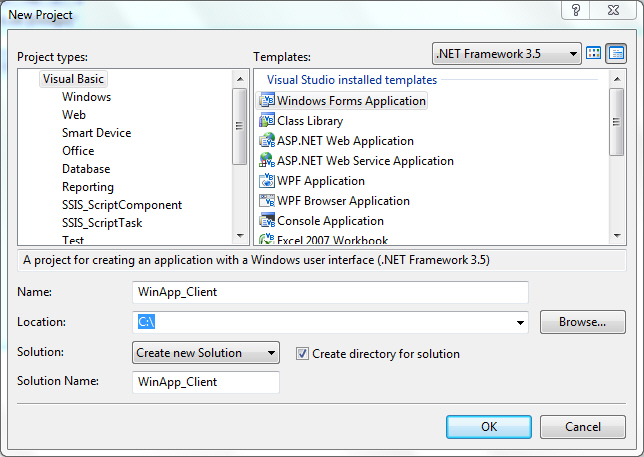This screenshot has height=457, width=644.
Task: Click Browse... to pick a location
Action: (583, 322)
